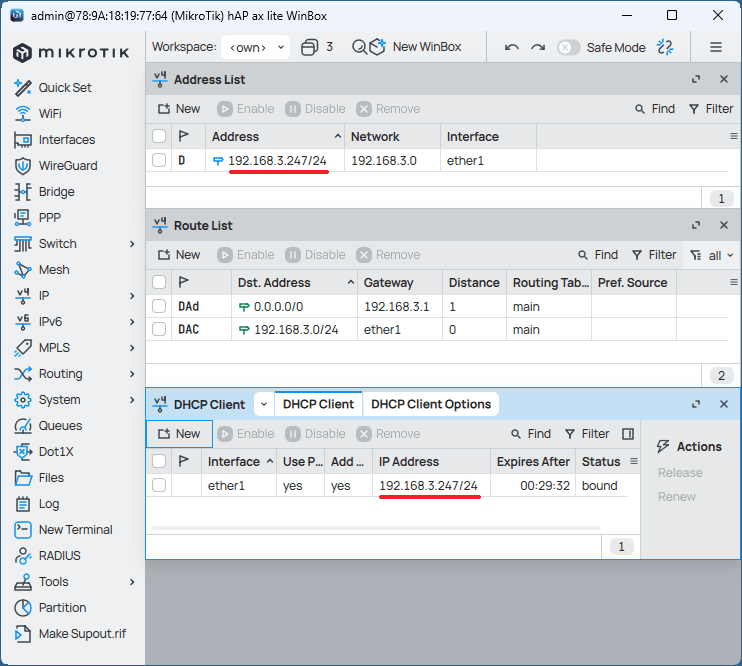Toggle the column panel icon in DHCP Client

628,434
